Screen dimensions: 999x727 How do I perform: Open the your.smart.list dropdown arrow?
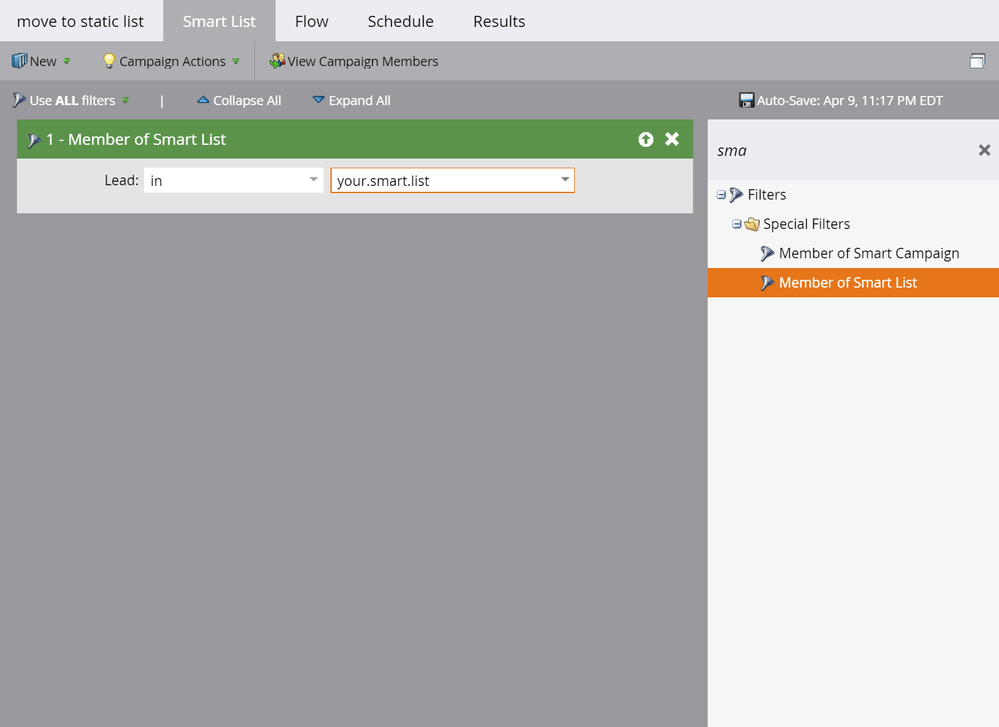click(x=565, y=180)
